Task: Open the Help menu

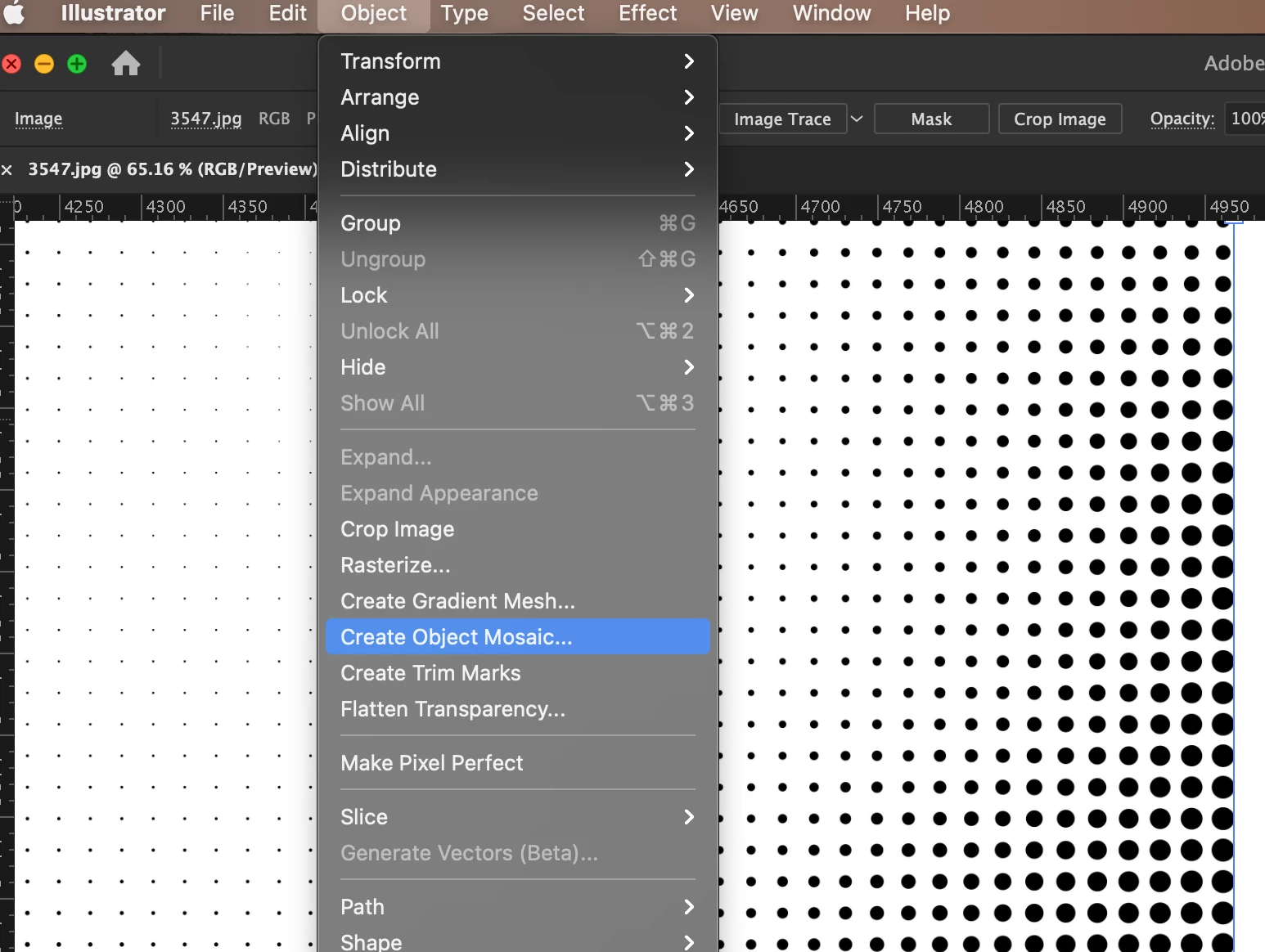Action: click(927, 13)
